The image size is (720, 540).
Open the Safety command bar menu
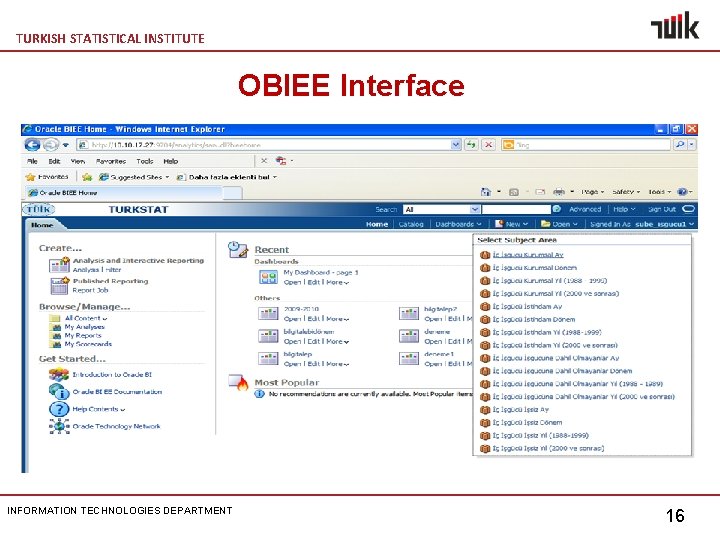[626, 192]
